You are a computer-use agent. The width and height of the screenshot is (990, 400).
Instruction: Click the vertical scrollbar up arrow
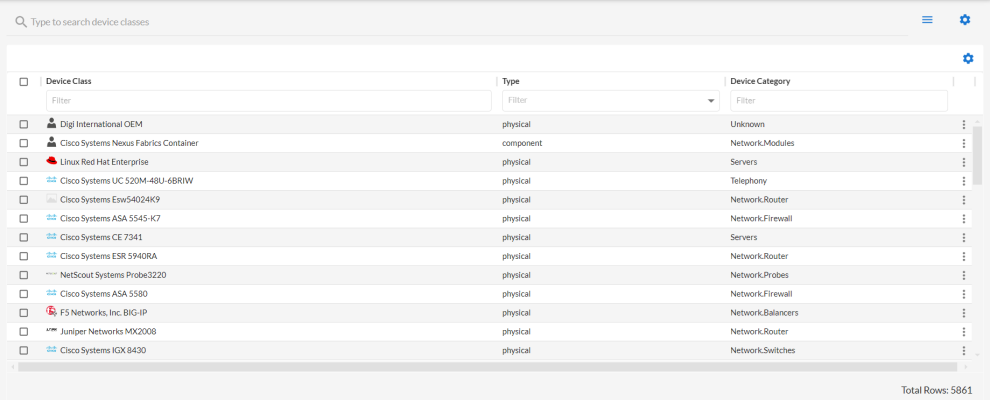[x=978, y=121]
